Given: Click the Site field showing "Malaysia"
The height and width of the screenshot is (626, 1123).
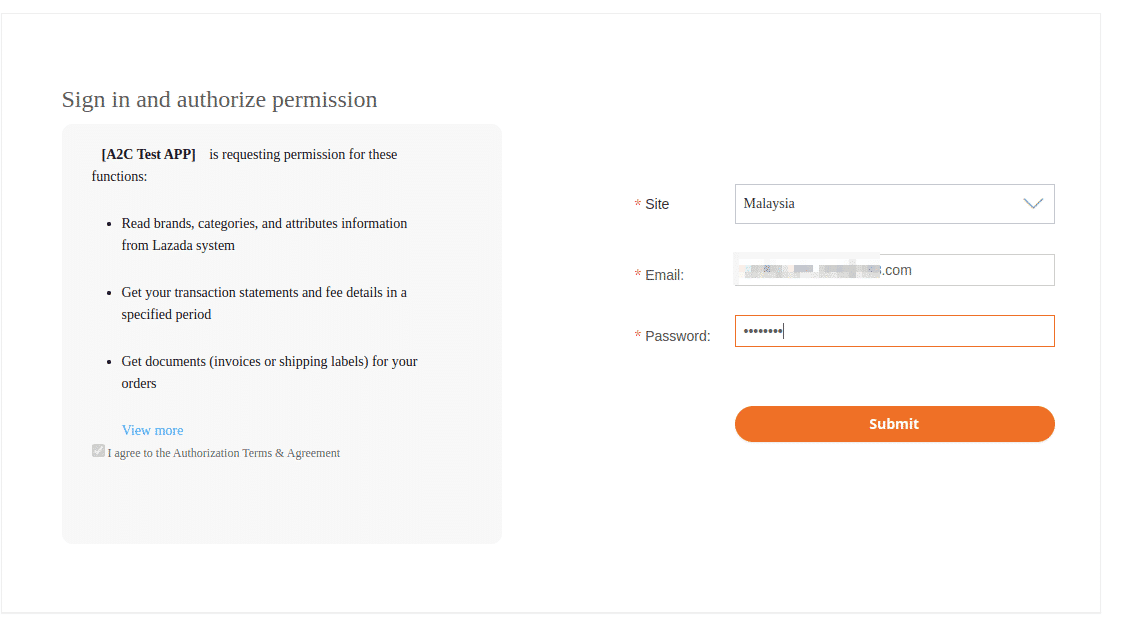Looking at the screenshot, I should [894, 203].
